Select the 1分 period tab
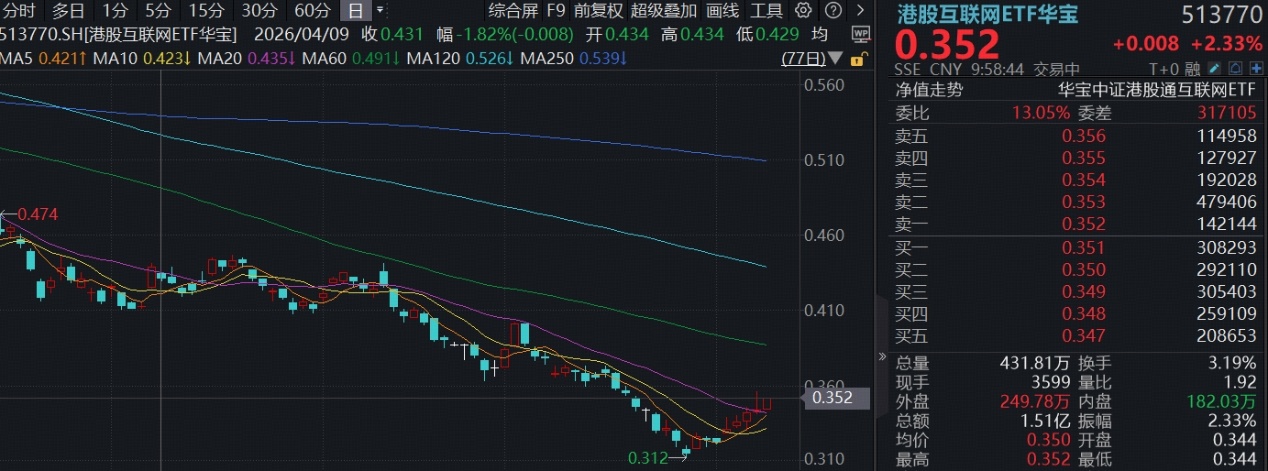 pos(115,11)
